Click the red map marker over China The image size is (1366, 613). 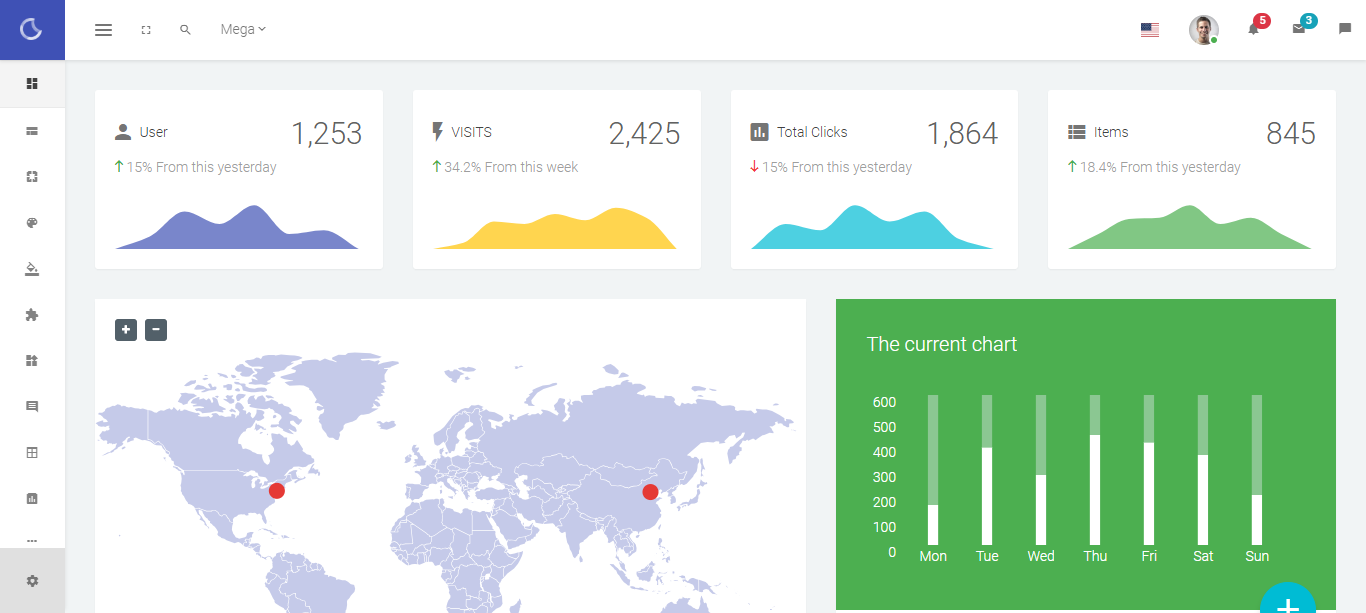click(x=650, y=492)
